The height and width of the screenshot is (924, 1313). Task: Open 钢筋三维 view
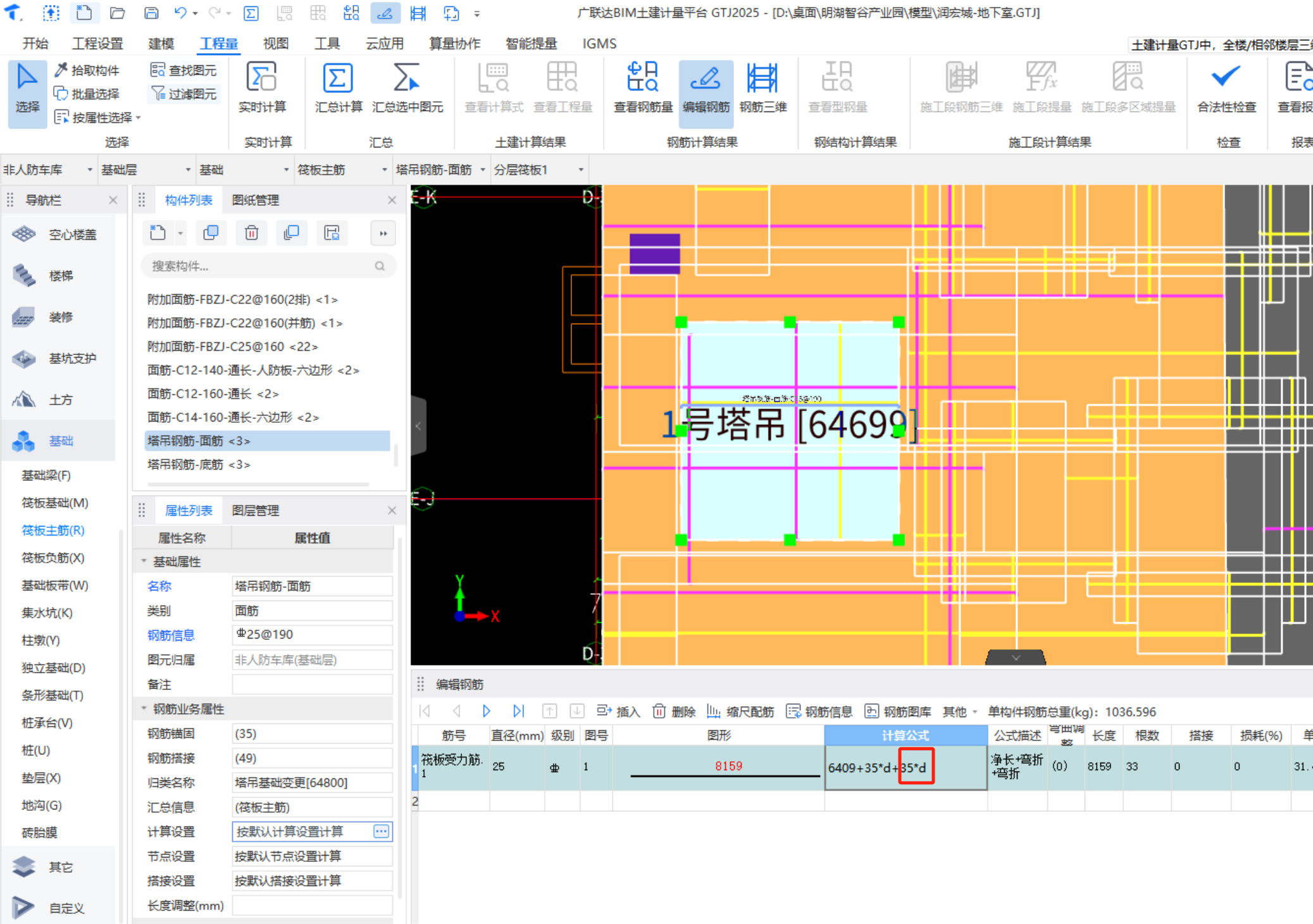coord(762,89)
